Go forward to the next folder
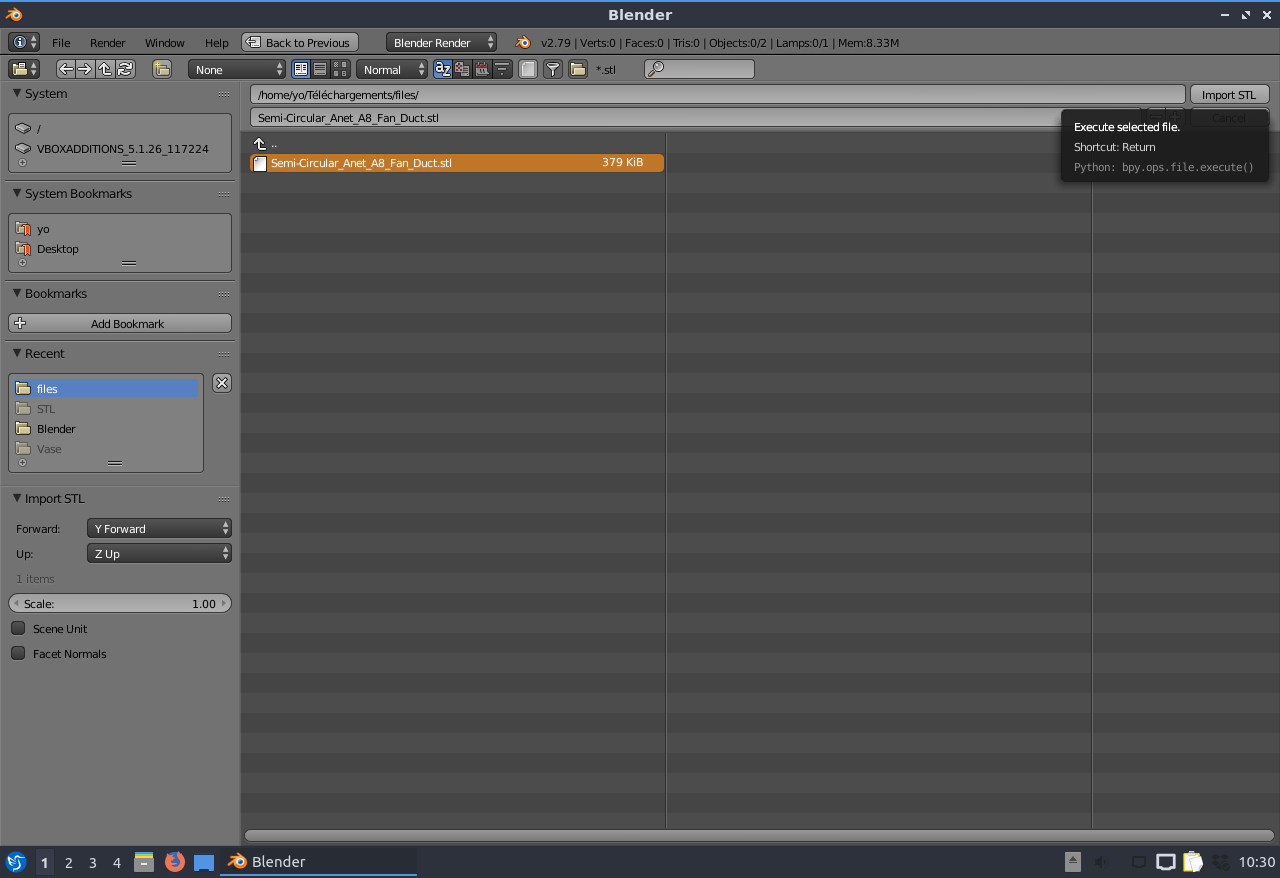The height and width of the screenshot is (878, 1280). click(x=85, y=69)
